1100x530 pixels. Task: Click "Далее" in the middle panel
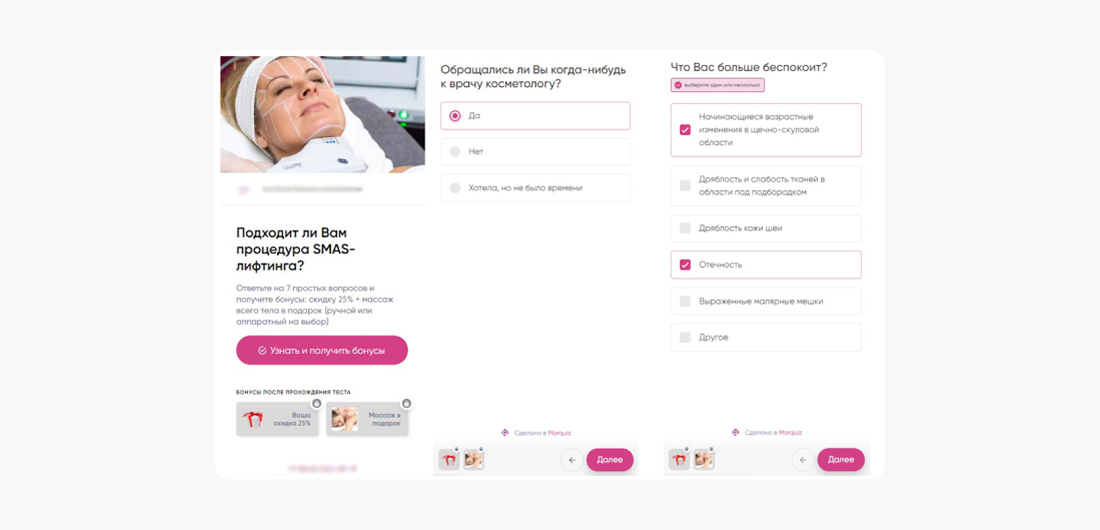click(x=610, y=460)
